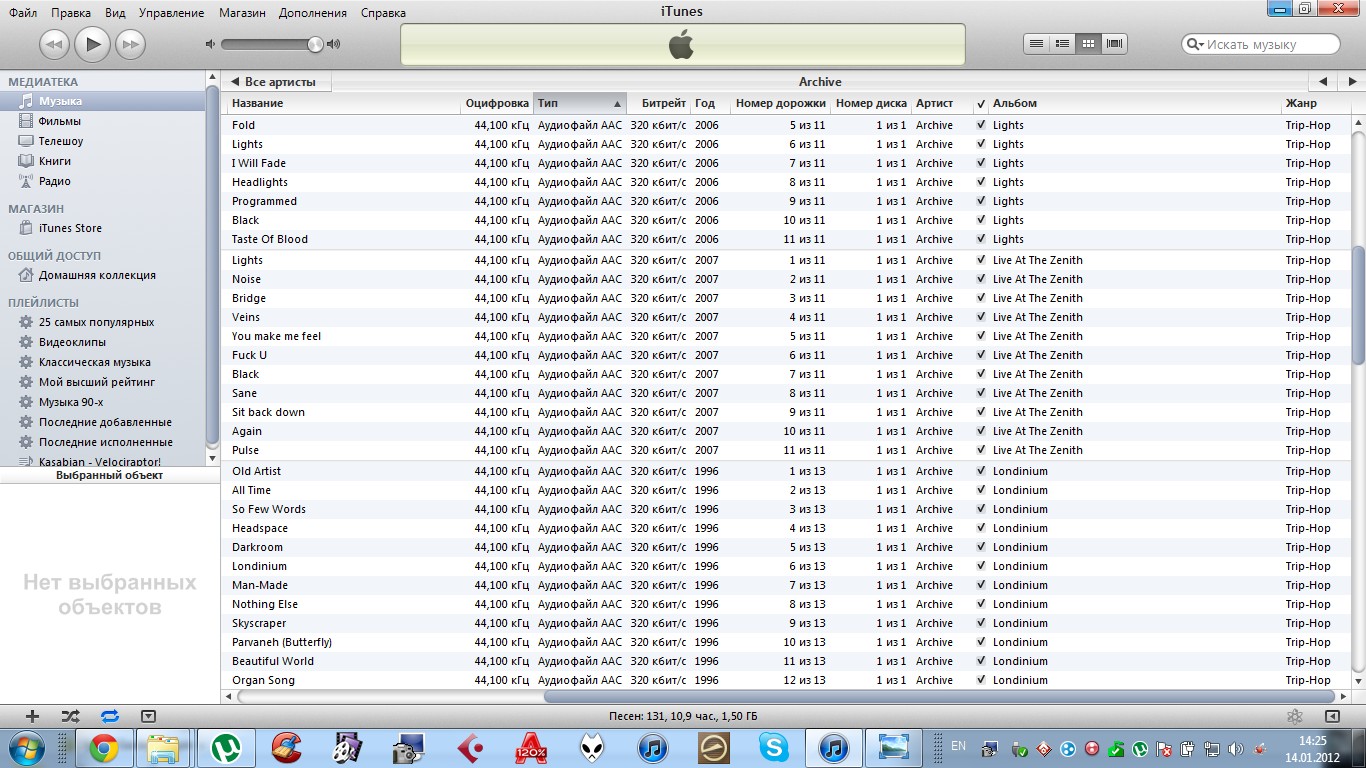The width and height of the screenshot is (1366, 768).
Task: Open the Дополнения menu
Action: coord(313,13)
